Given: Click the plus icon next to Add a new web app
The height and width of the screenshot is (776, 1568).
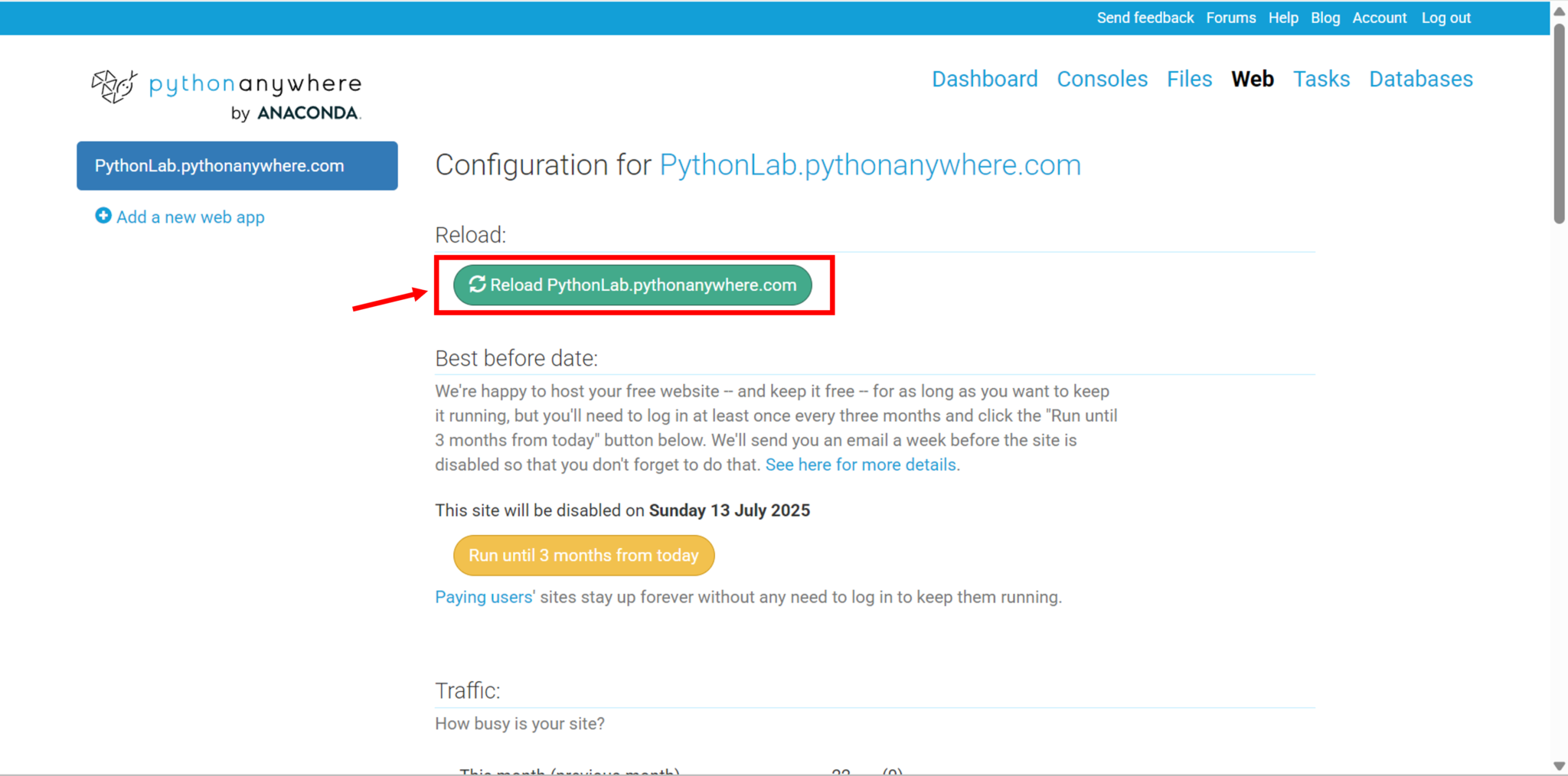Looking at the screenshot, I should point(103,216).
